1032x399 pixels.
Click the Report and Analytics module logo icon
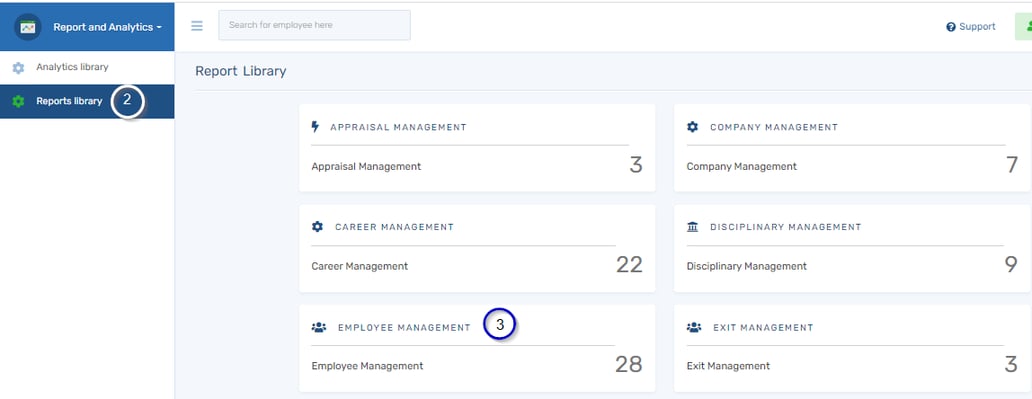click(28, 27)
